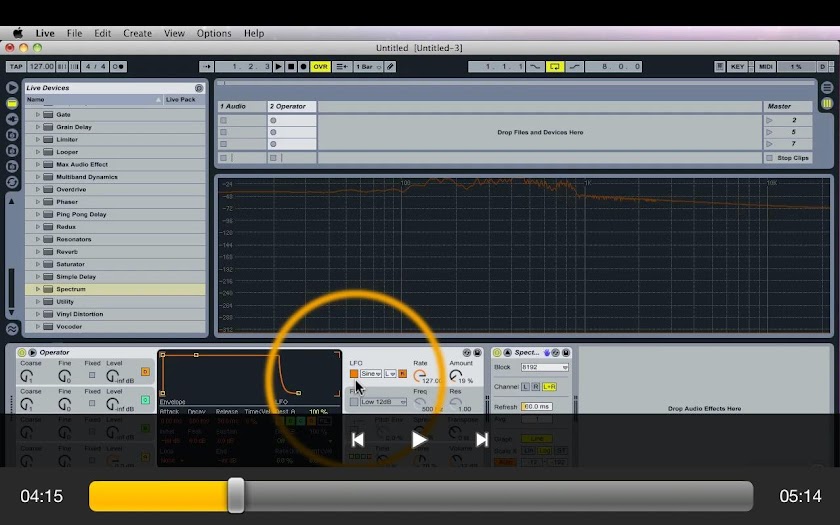The width and height of the screenshot is (840, 525).
Task: Switch to Arrangement view icon
Action: click(x=827, y=87)
